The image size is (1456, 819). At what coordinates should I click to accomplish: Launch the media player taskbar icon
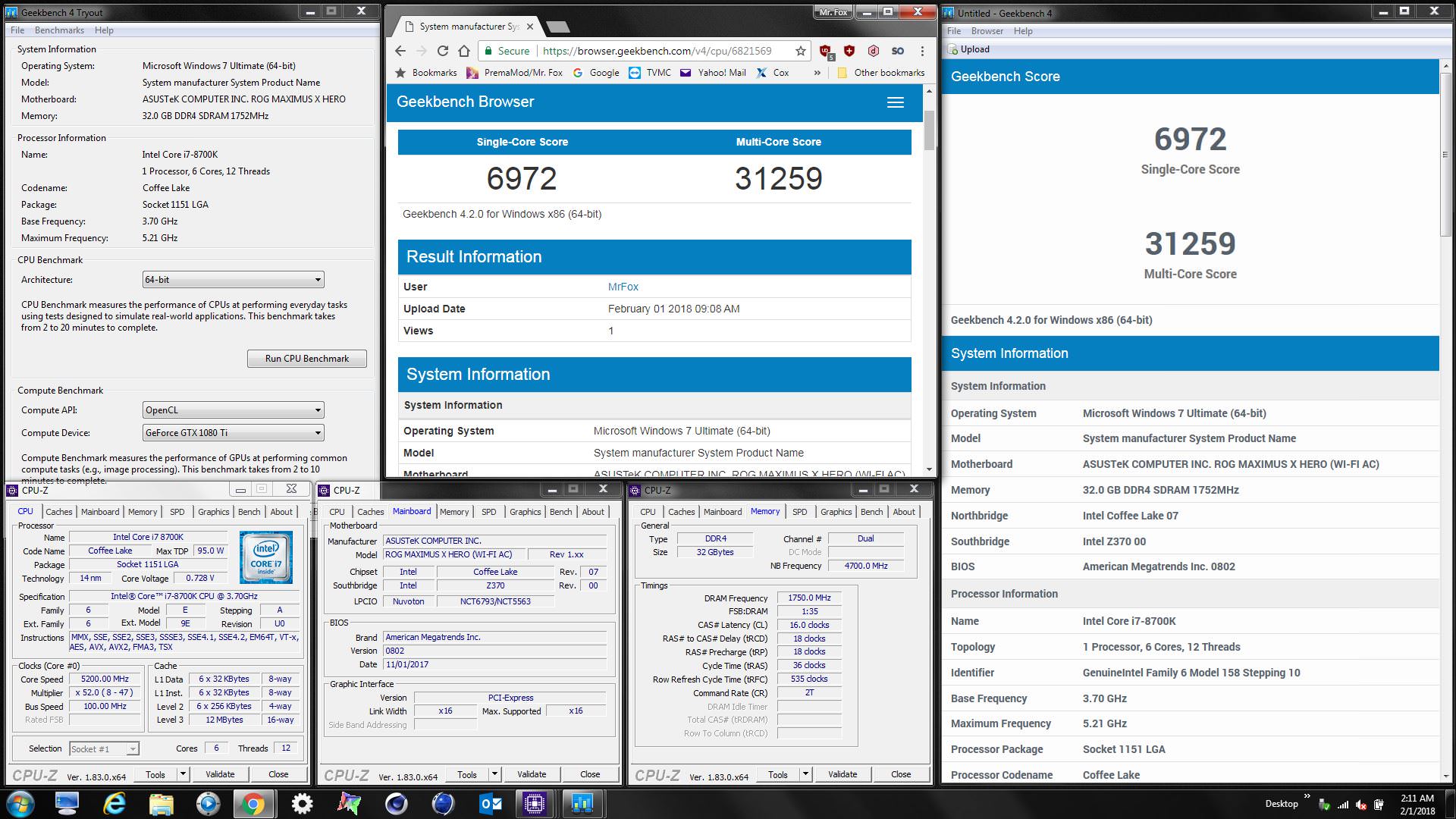(x=208, y=803)
